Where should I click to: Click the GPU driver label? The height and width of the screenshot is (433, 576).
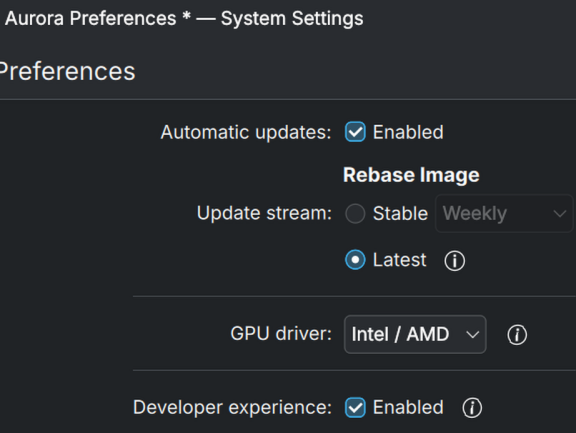281,334
